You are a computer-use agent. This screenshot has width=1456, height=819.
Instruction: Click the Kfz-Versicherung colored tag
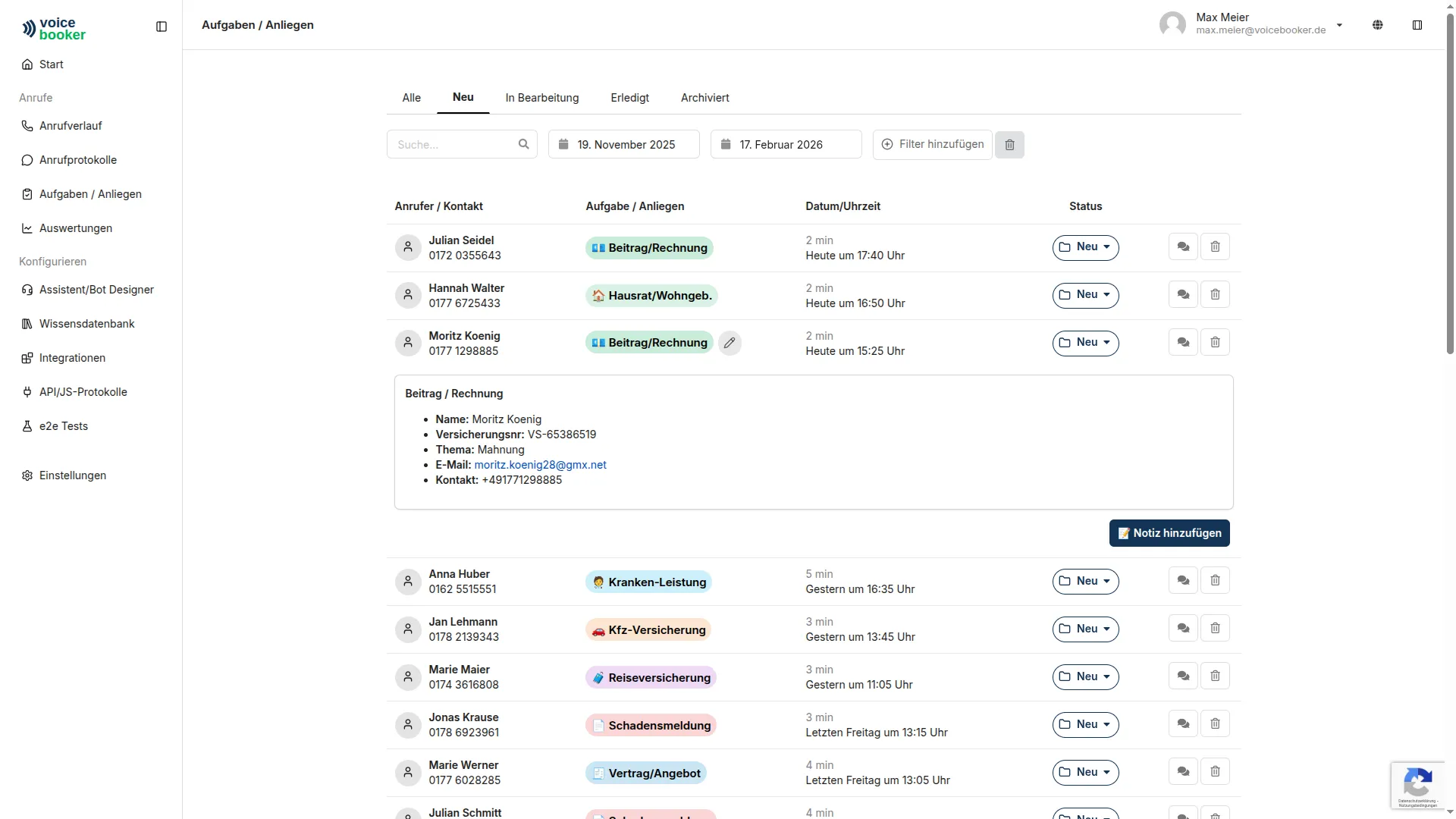648,630
